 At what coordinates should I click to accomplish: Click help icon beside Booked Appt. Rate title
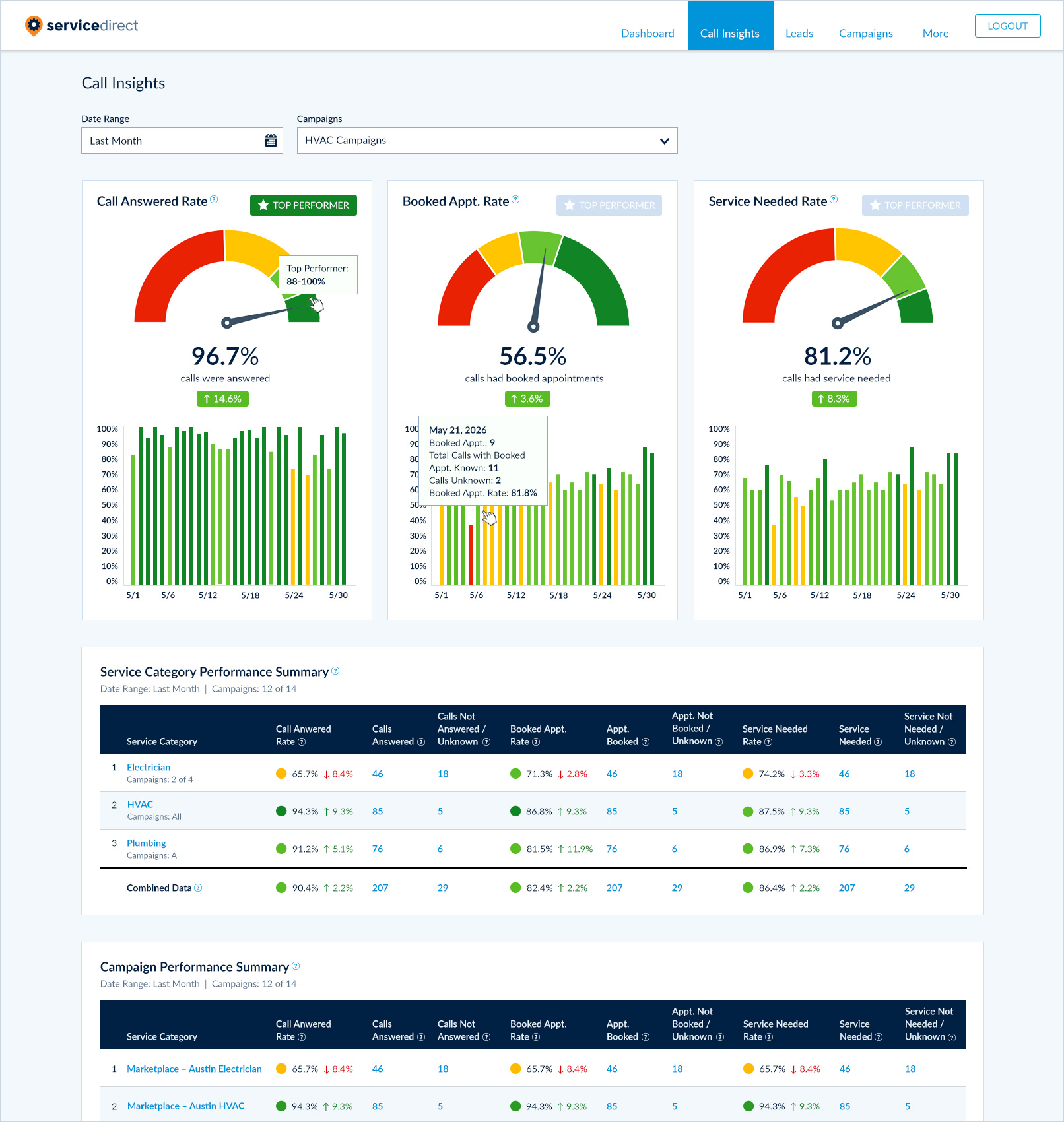[515, 200]
